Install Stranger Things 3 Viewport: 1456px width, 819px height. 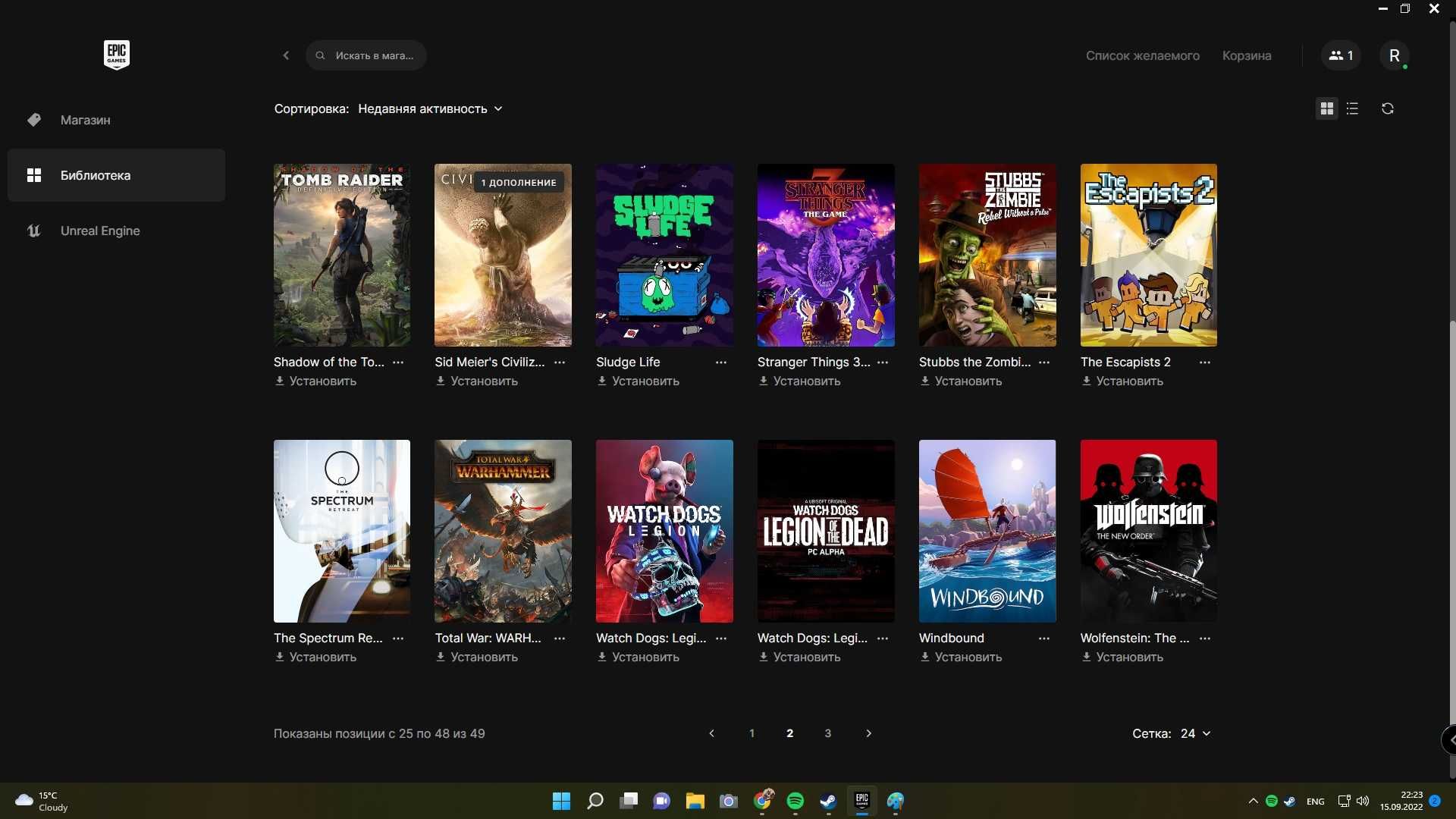click(x=799, y=381)
